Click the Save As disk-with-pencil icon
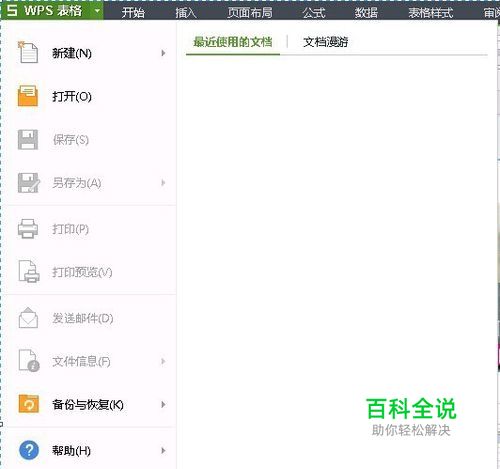Image resolution: width=500 pixels, height=469 pixels. 29,183
